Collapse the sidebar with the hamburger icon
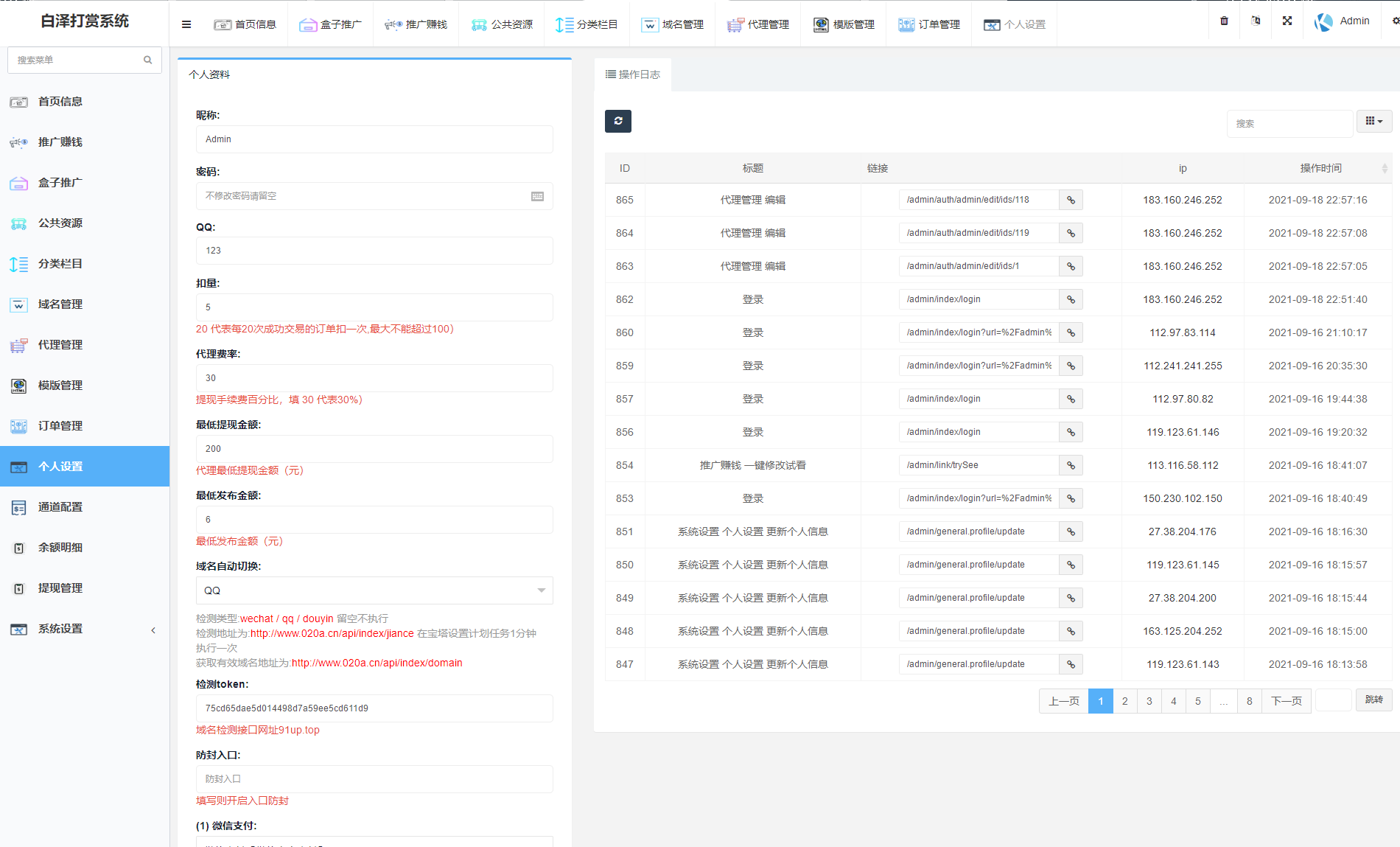 pyautogui.click(x=186, y=24)
